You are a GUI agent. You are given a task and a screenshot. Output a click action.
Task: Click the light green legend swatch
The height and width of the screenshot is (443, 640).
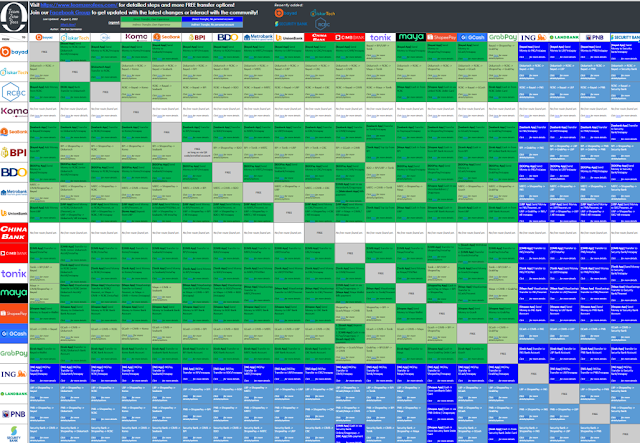(x=151, y=24)
